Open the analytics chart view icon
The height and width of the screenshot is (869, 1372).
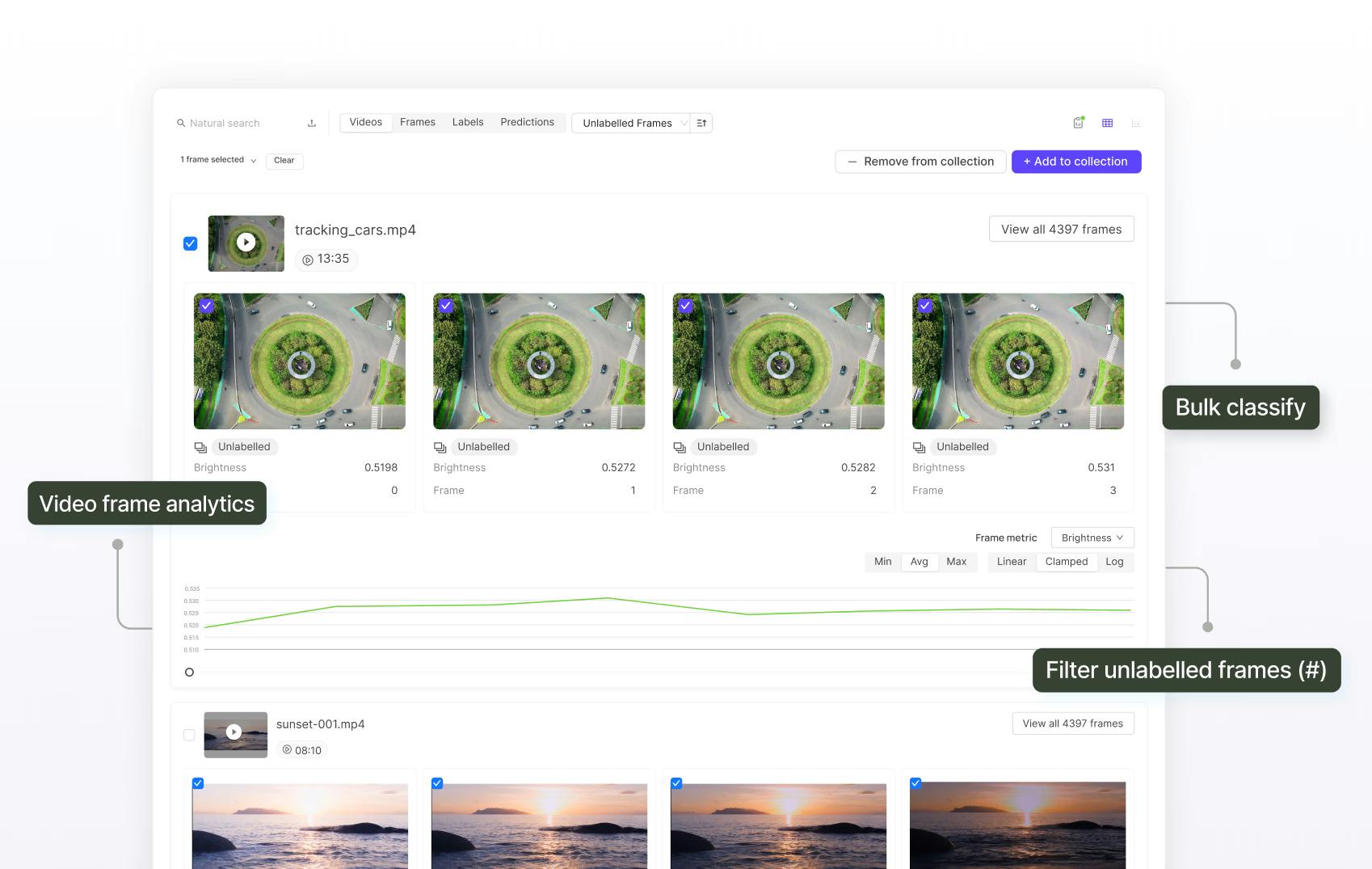1136,122
